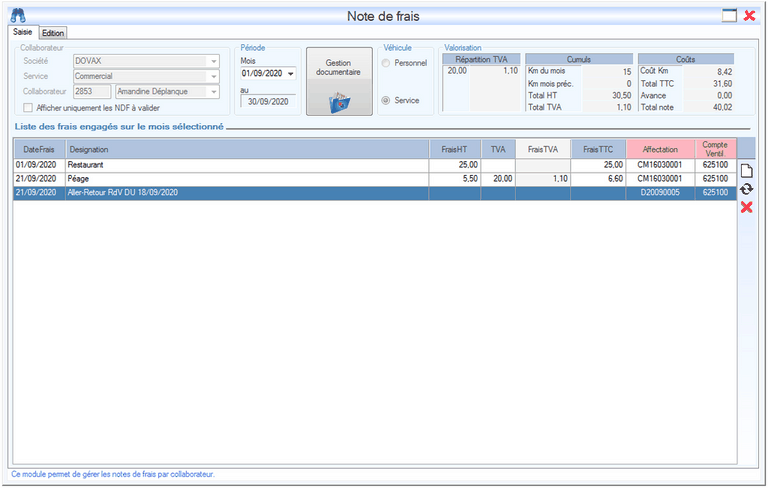The width and height of the screenshot is (768, 488).
Task: Select the Aller-Retour RdV DU 18/09/2020 row
Action: pos(375,193)
